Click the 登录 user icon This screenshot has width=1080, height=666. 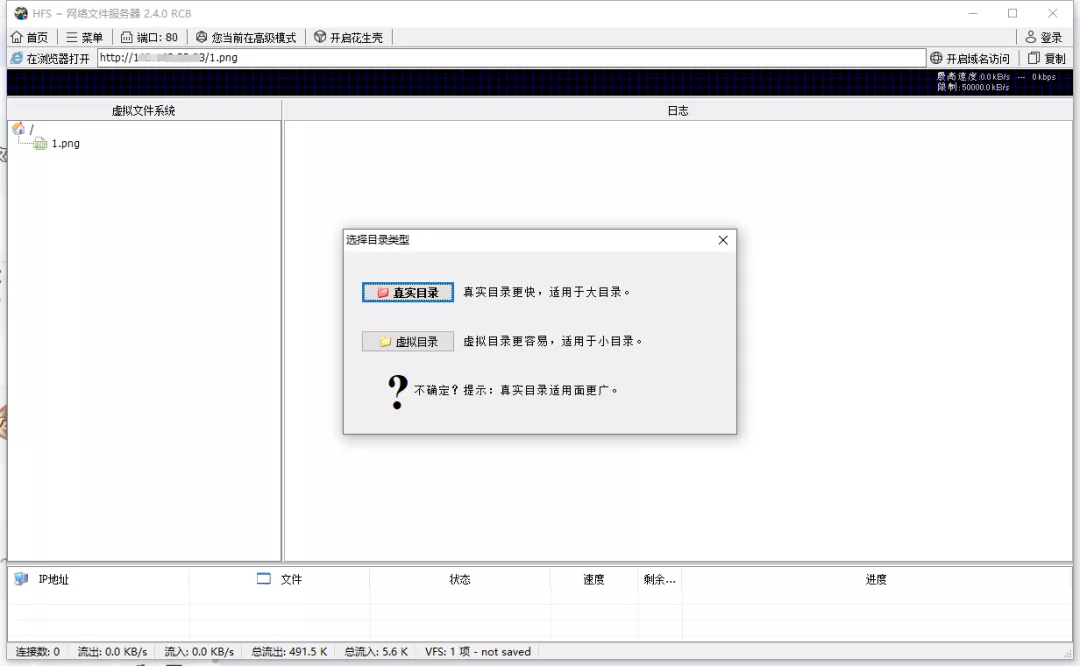click(1031, 36)
